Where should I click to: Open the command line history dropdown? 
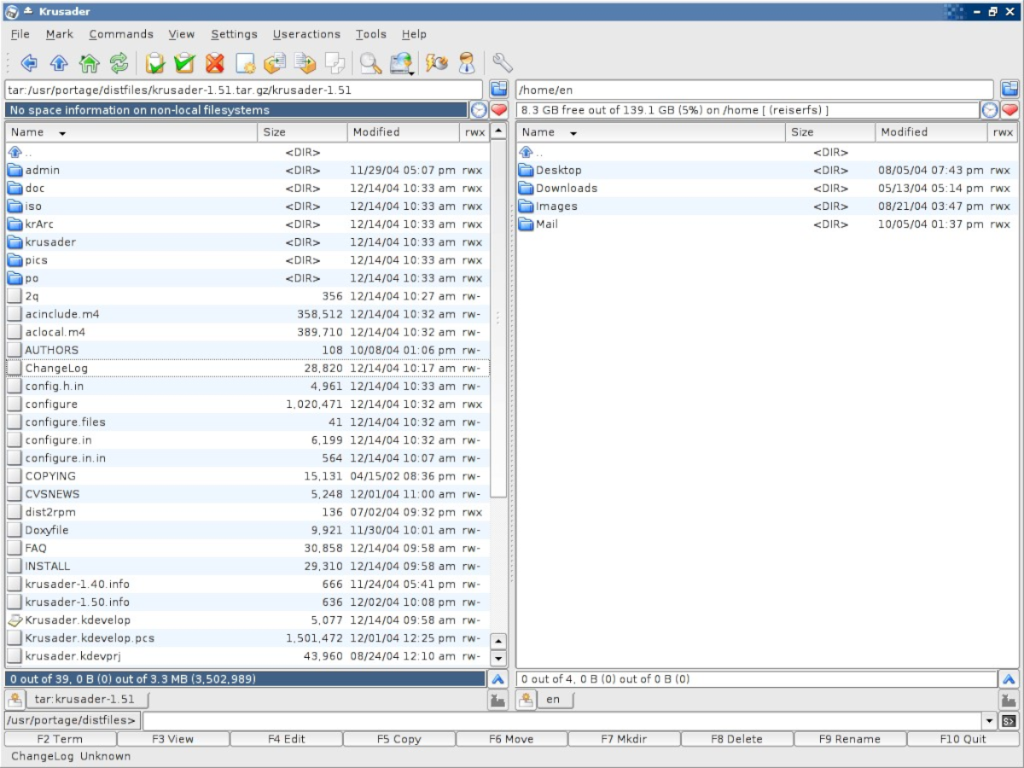coord(989,719)
